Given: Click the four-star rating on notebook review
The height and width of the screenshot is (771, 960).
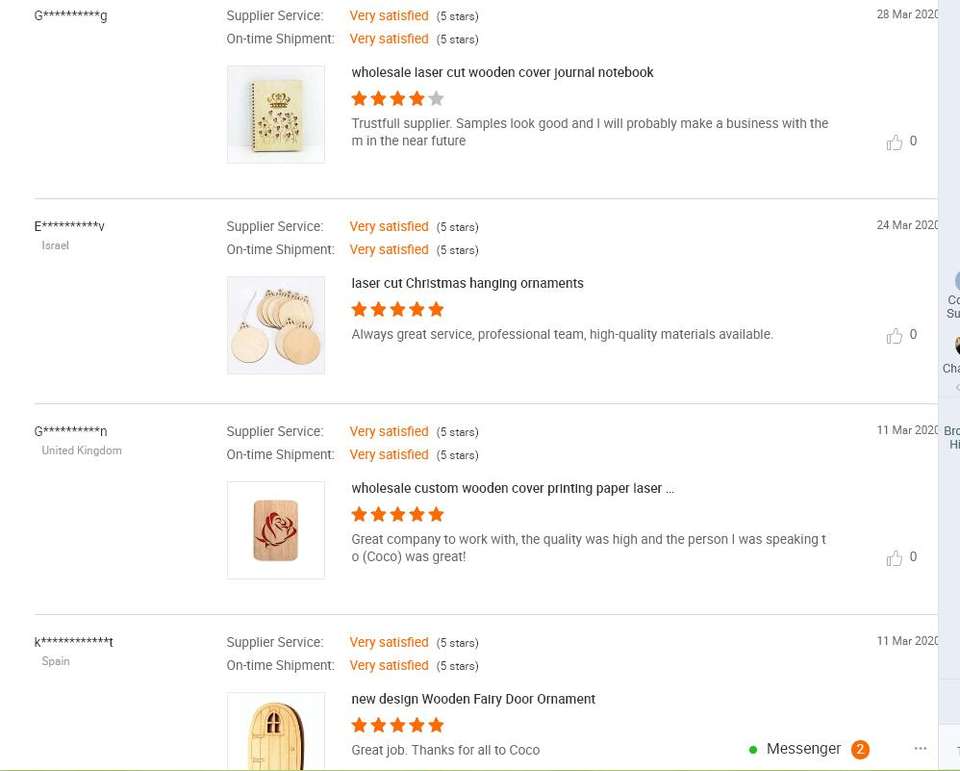Looking at the screenshot, I should pos(397,99).
